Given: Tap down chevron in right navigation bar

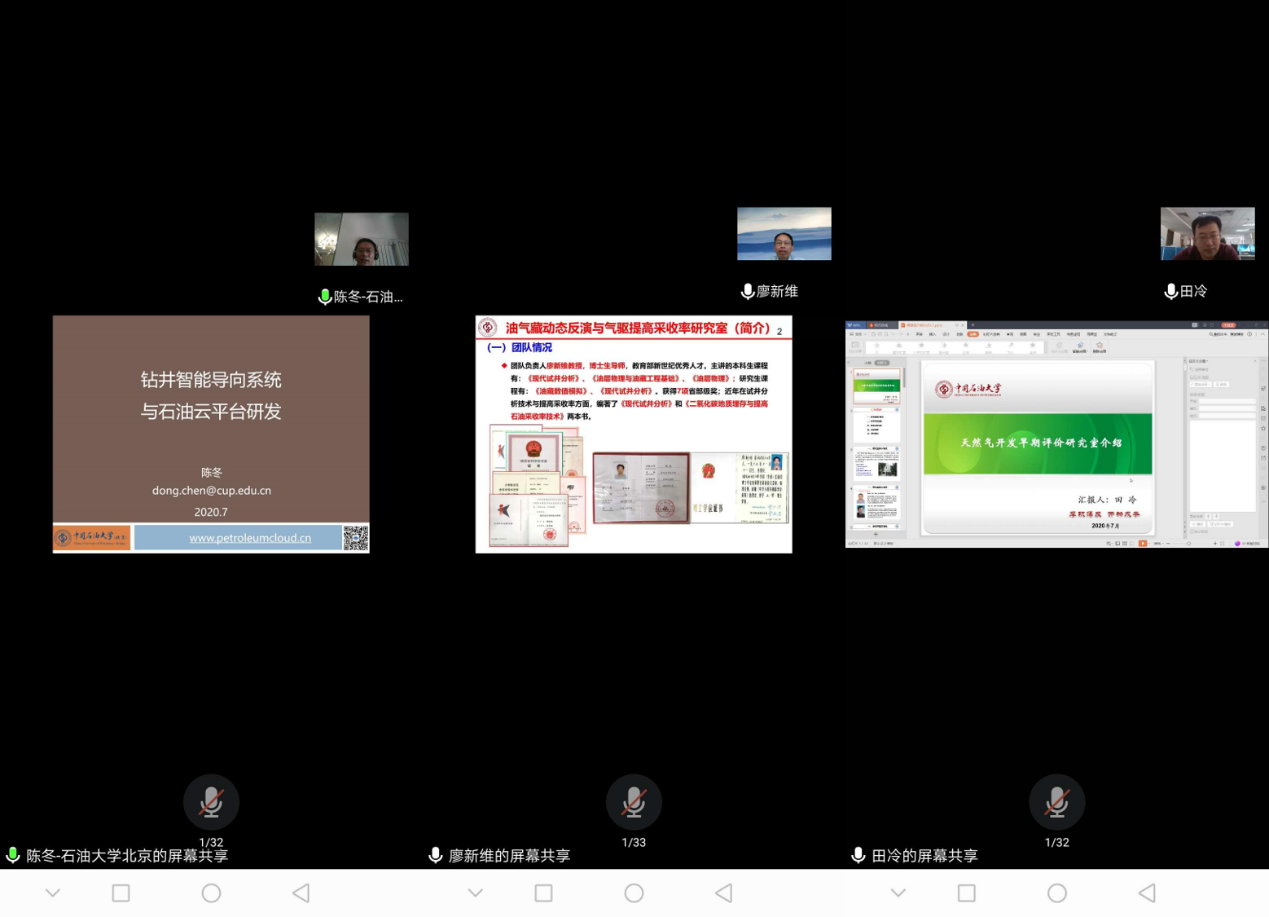Looking at the screenshot, I should pos(899,893).
